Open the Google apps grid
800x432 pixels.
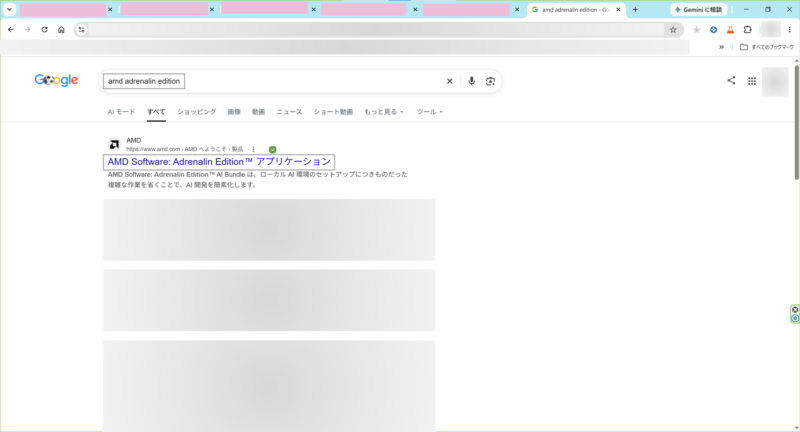(752, 81)
